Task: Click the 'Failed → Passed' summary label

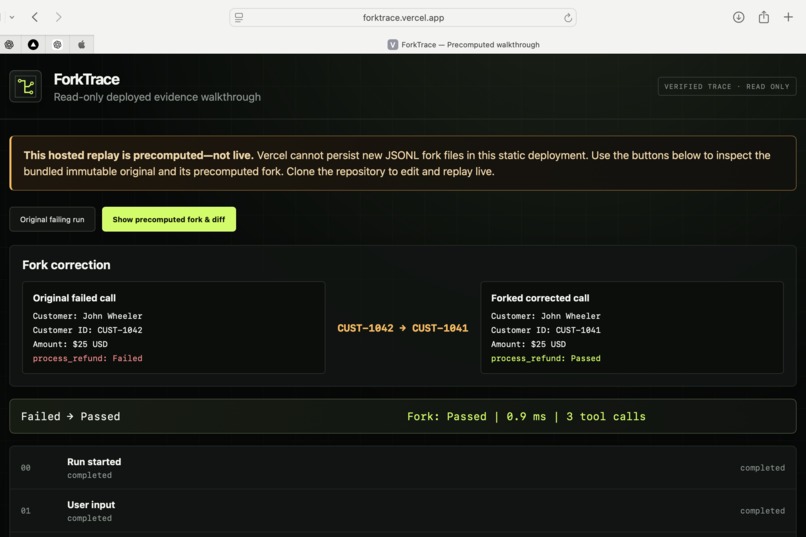Action: click(x=70, y=416)
